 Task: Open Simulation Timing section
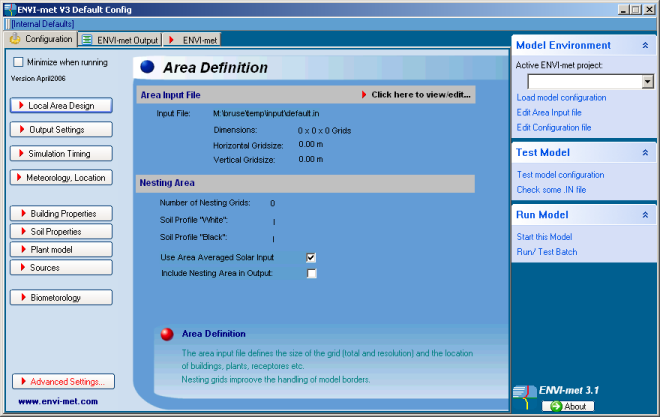(x=61, y=154)
